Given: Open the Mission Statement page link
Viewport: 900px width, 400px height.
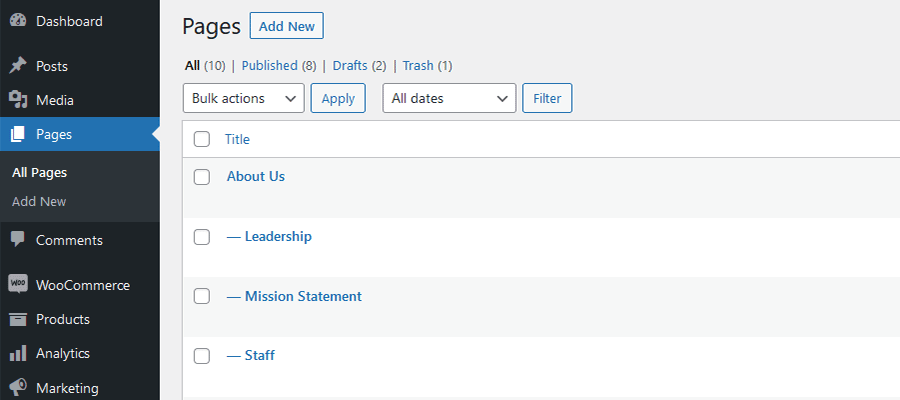Looking at the screenshot, I should pos(303,296).
